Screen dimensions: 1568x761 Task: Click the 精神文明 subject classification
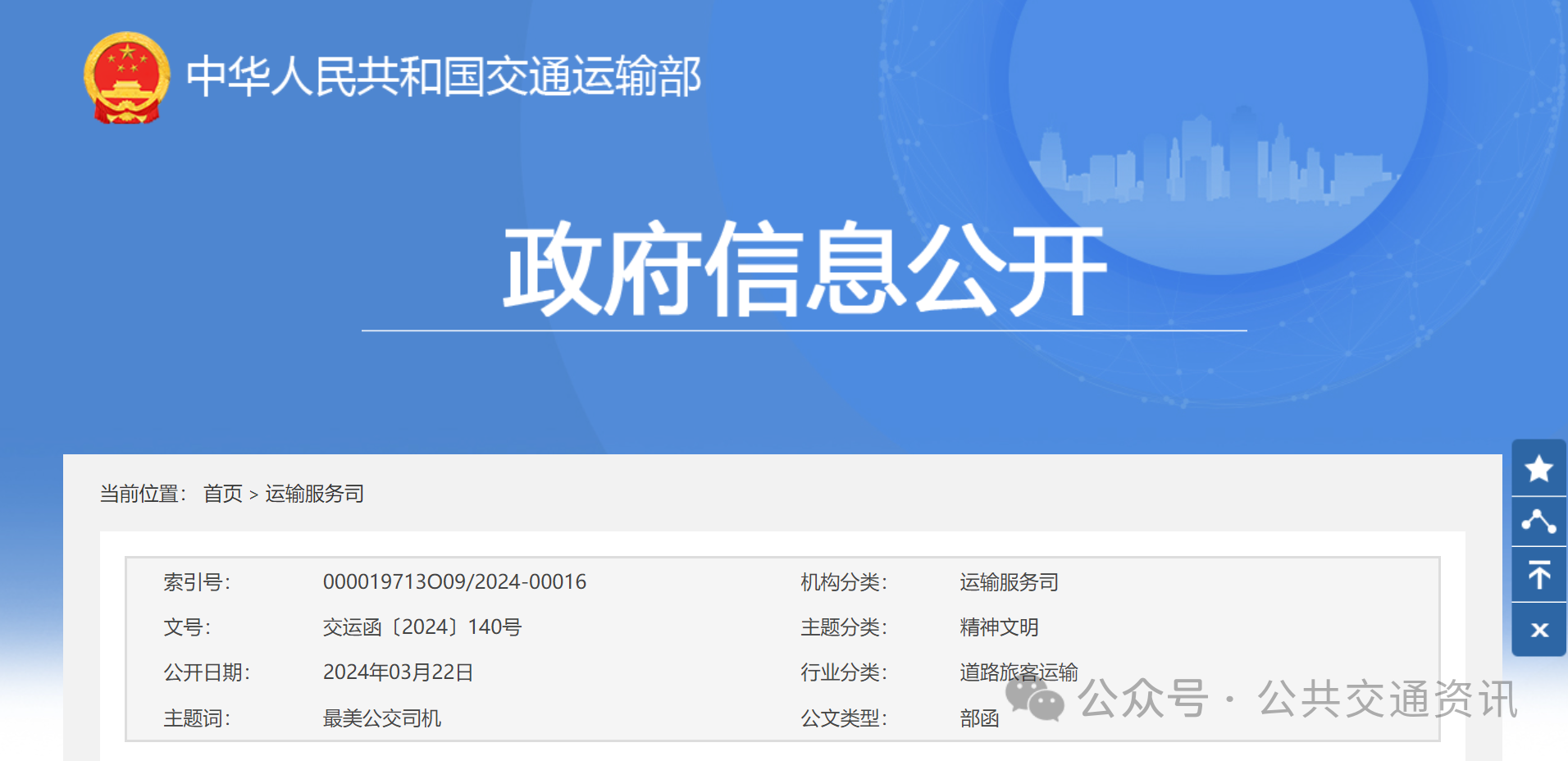[x=999, y=627]
